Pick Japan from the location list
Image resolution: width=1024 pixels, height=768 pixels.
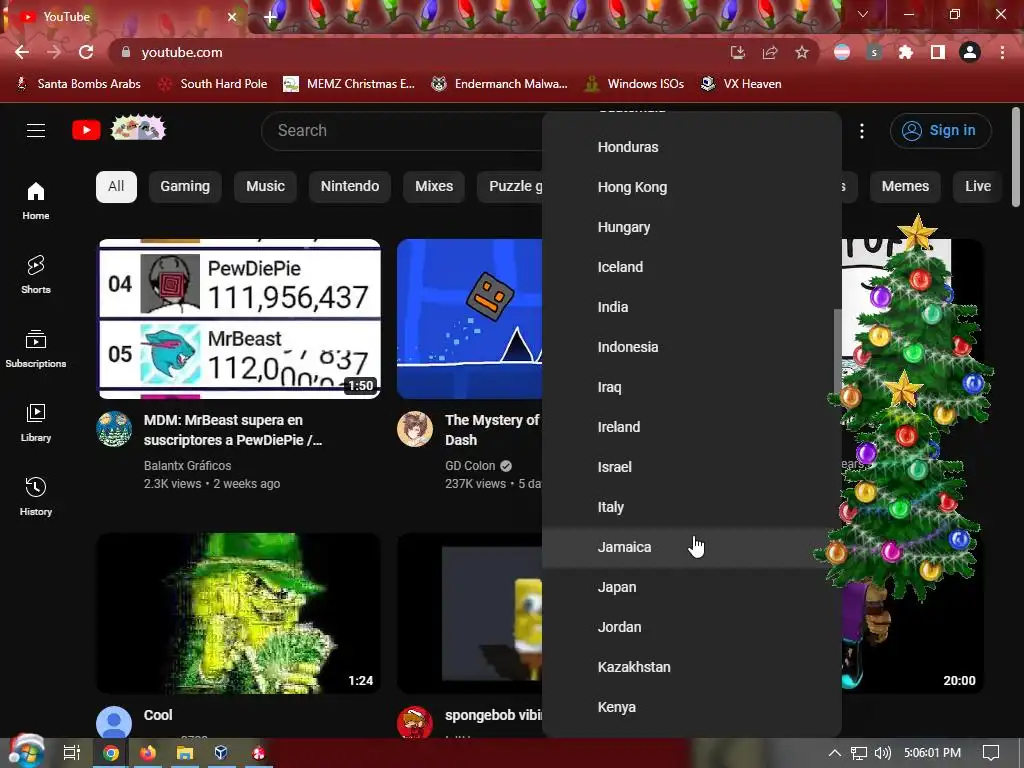692,587
